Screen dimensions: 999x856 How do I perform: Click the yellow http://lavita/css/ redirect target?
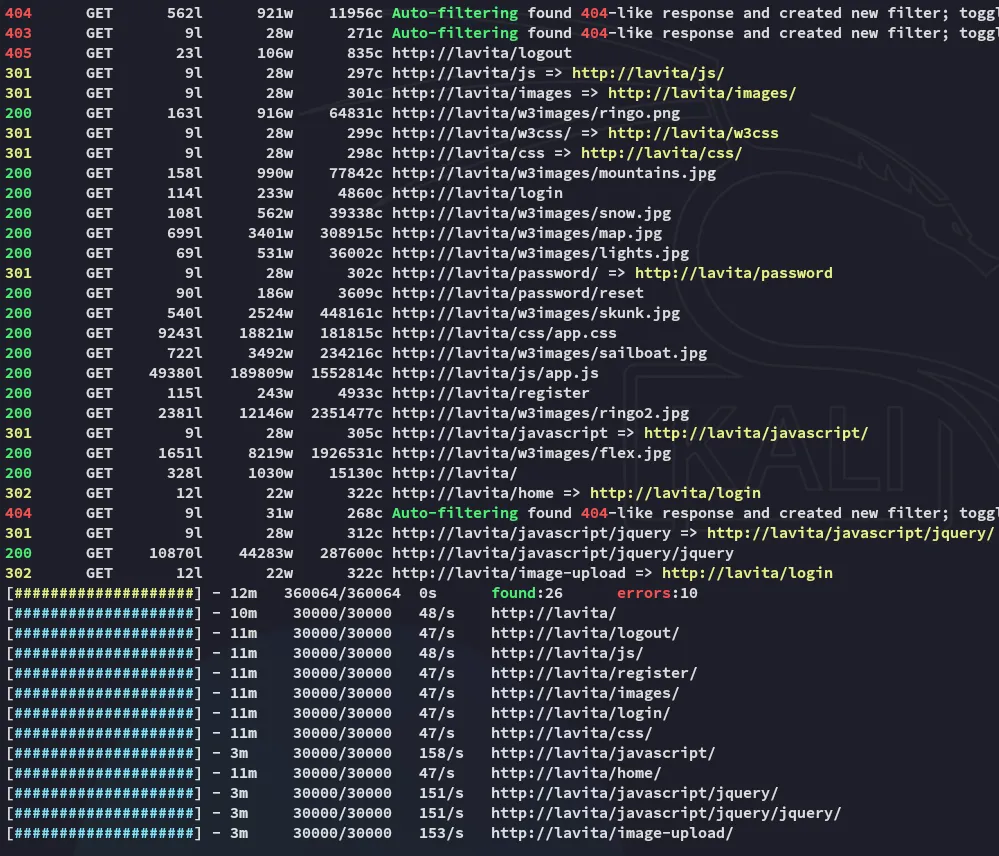(x=661, y=153)
